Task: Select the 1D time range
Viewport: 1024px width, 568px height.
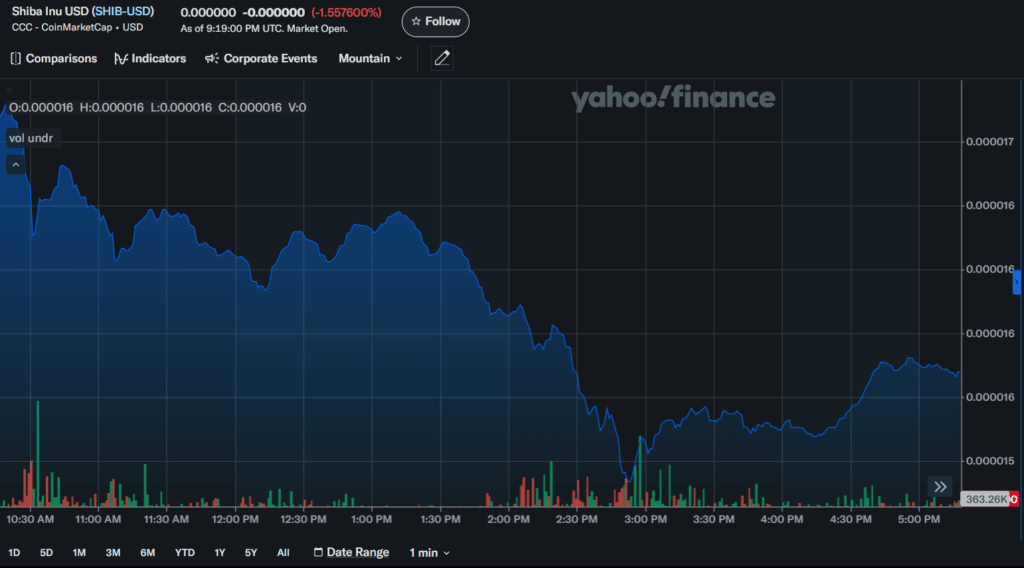Action: click(14, 552)
